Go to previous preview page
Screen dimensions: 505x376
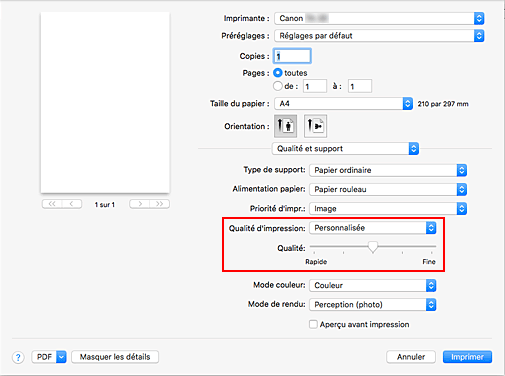pos(72,204)
